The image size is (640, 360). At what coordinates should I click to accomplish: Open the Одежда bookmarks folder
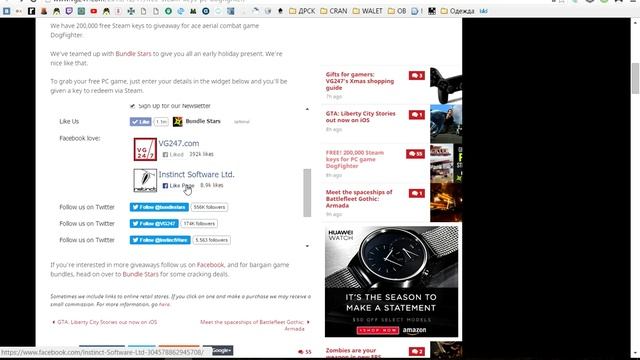(458, 11)
